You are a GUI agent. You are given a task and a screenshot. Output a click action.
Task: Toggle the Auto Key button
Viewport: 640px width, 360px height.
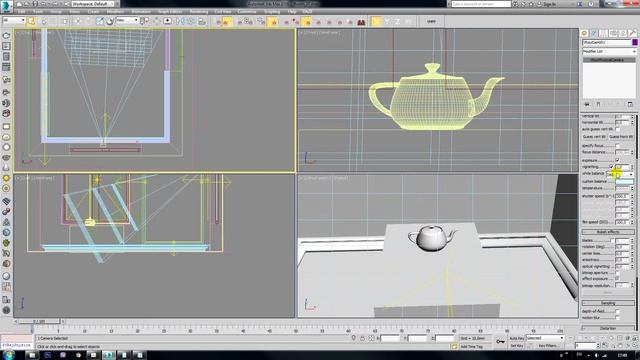point(516,338)
